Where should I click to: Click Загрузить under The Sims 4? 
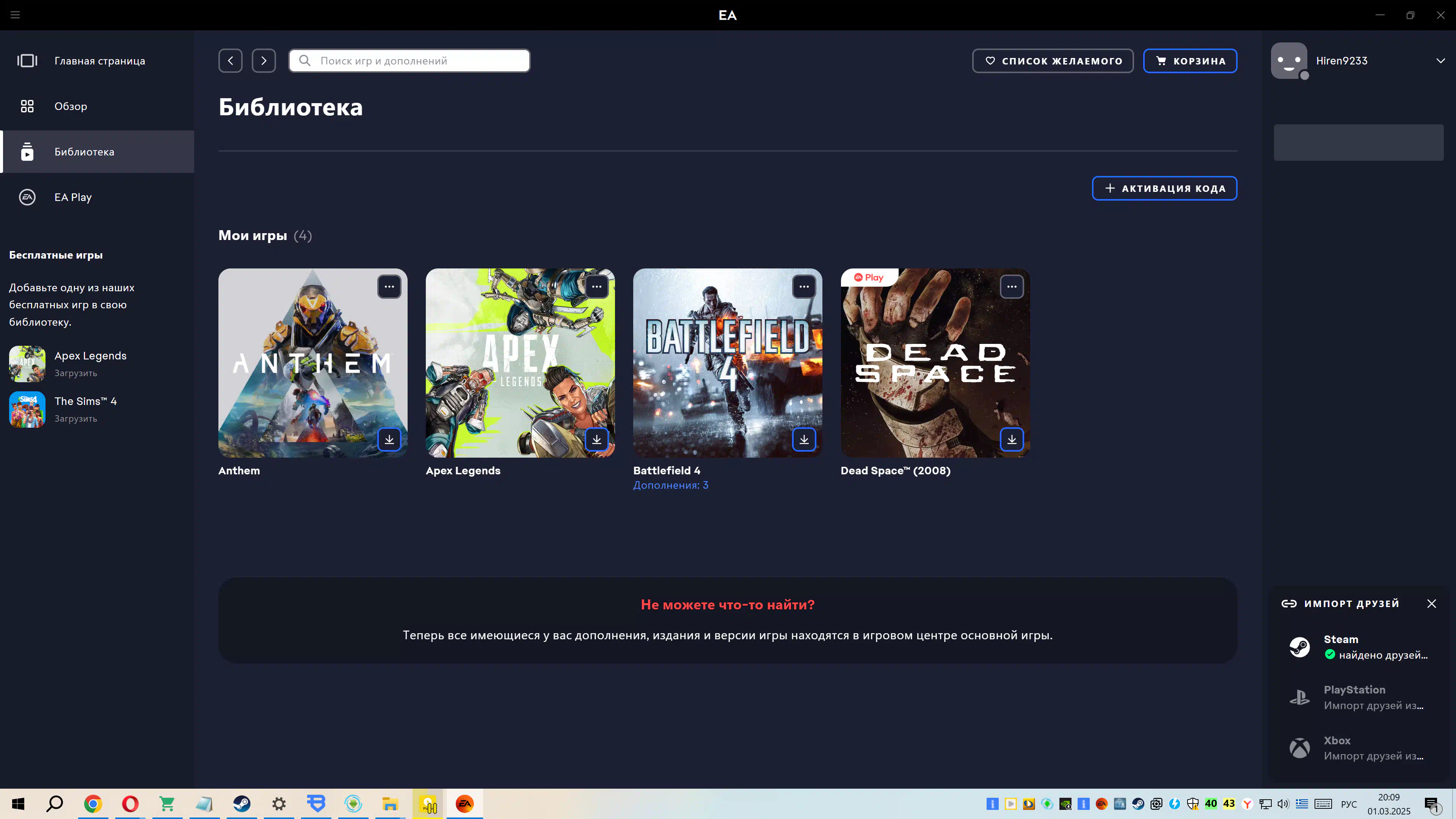(76, 419)
